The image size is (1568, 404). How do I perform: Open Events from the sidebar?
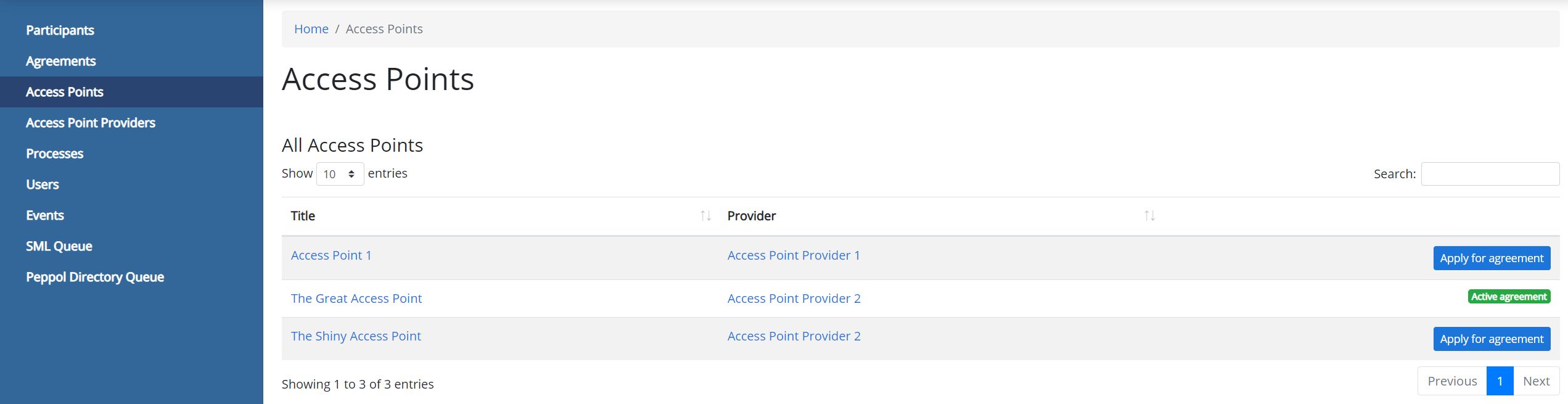[x=44, y=215]
